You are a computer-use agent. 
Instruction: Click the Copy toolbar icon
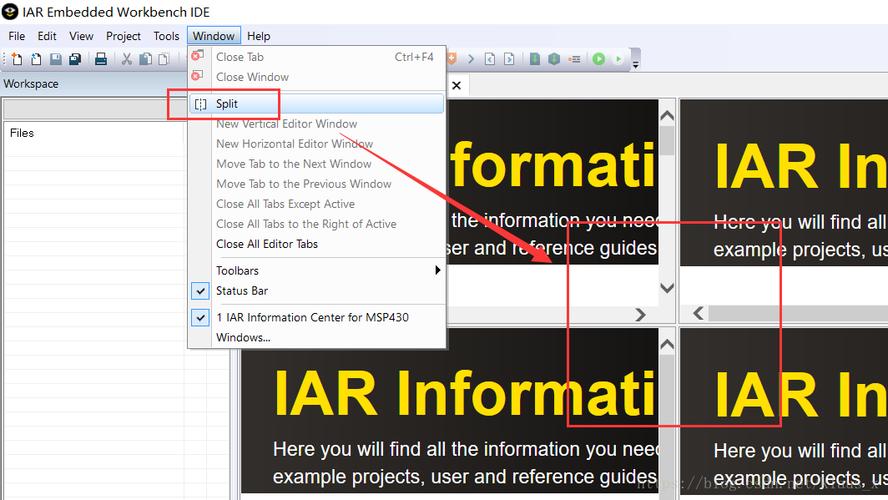click(x=146, y=59)
